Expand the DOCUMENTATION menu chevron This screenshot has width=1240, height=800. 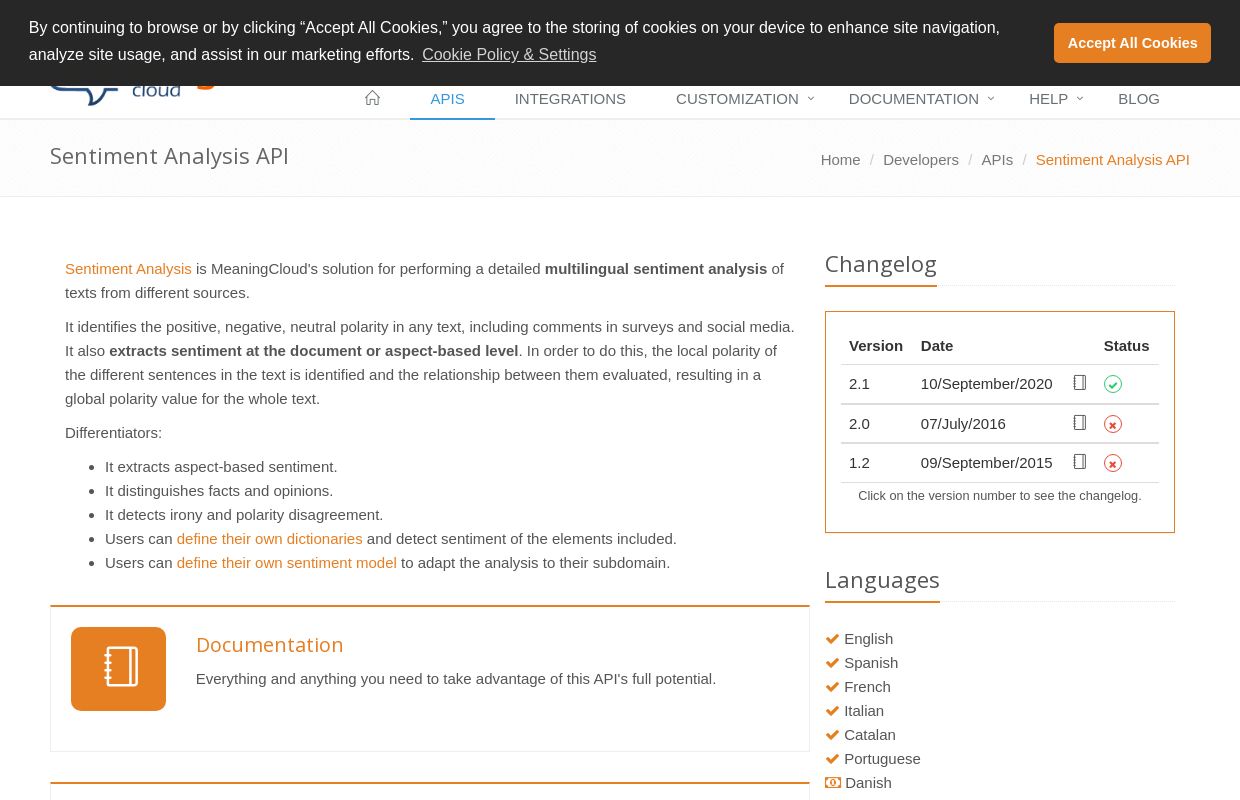tap(991, 98)
